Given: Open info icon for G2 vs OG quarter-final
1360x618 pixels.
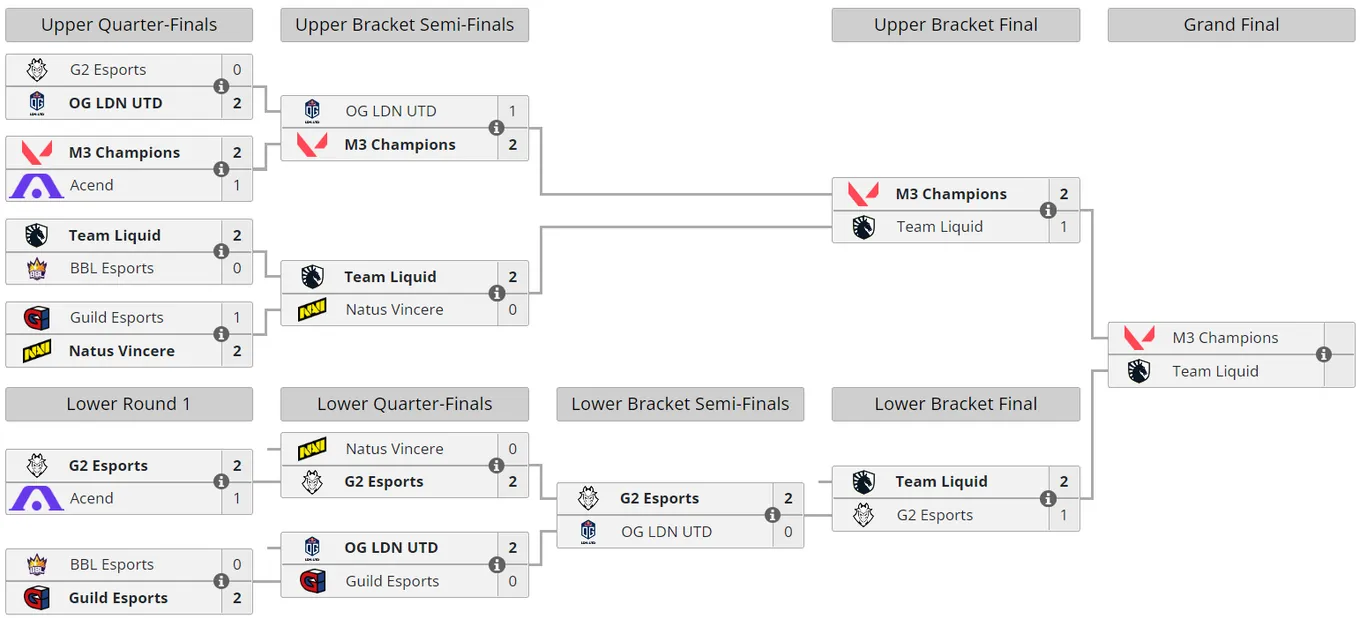Looking at the screenshot, I should [221, 86].
